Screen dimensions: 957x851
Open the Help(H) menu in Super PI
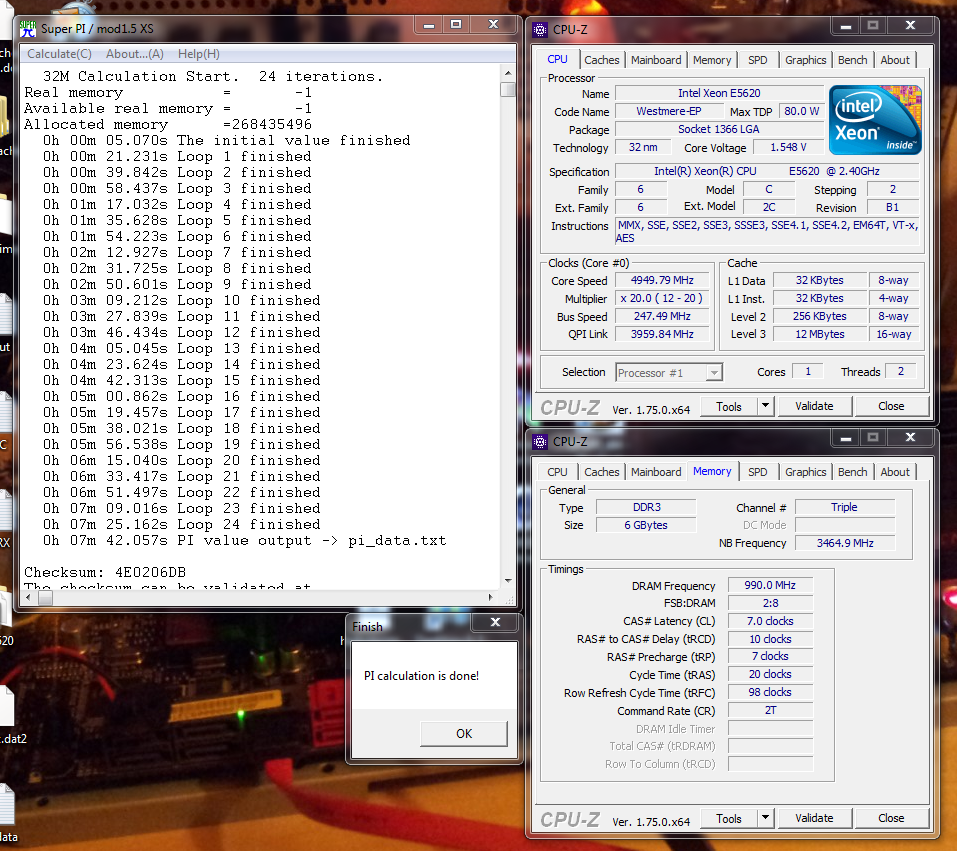tap(199, 54)
